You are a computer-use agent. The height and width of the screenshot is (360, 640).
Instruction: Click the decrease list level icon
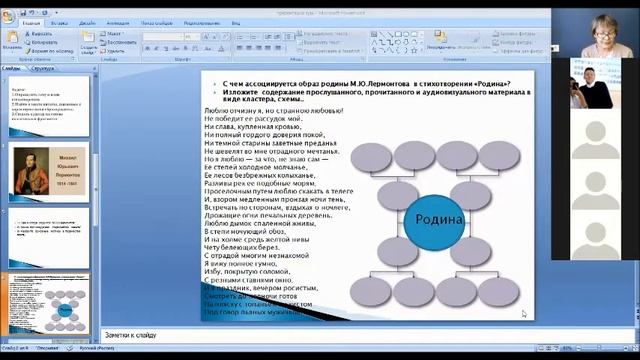[x=268, y=37]
